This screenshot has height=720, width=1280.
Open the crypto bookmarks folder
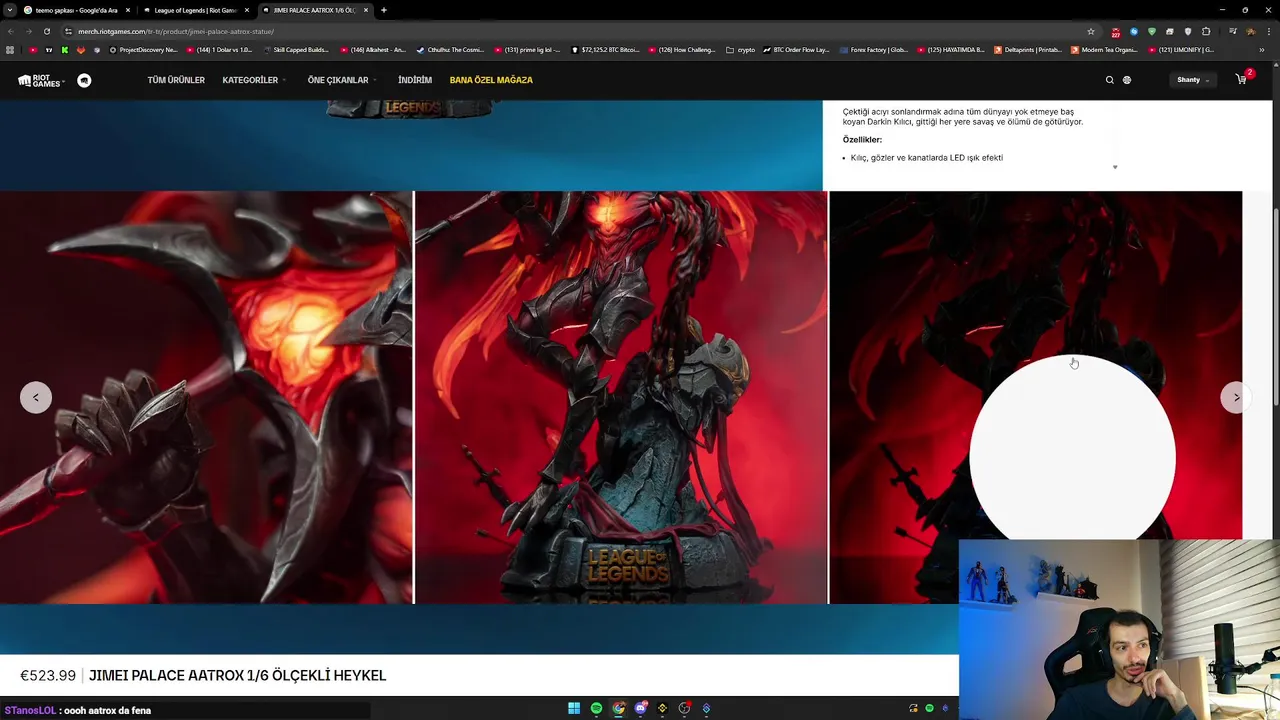coord(741,49)
